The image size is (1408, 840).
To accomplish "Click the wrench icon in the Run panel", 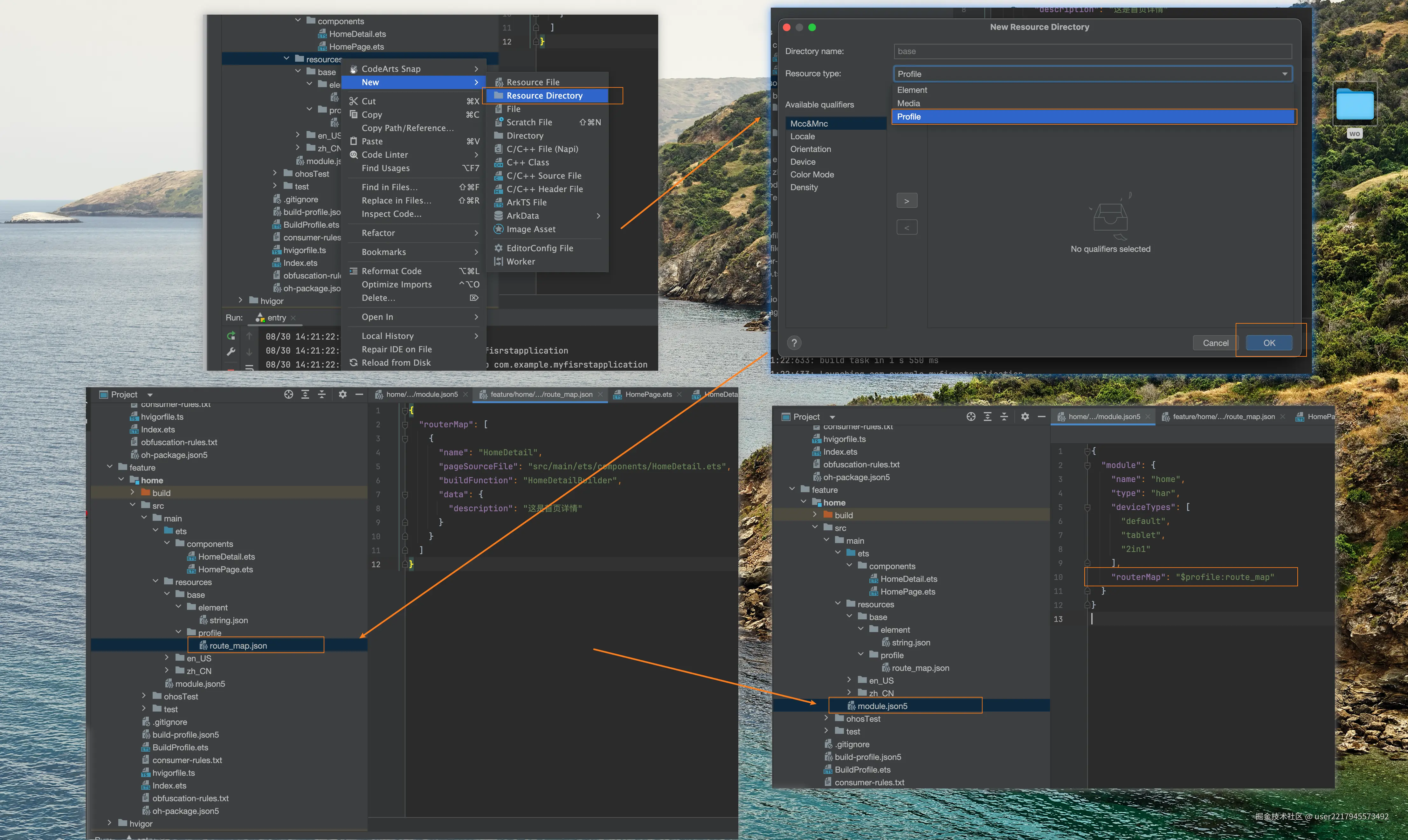I will pyautogui.click(x=231, y=352).
